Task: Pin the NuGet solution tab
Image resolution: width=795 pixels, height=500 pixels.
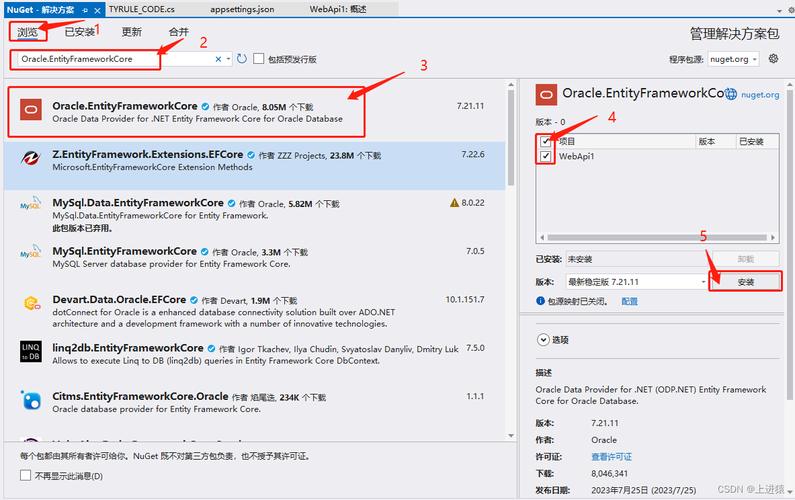Action: (x=85, y=10)
